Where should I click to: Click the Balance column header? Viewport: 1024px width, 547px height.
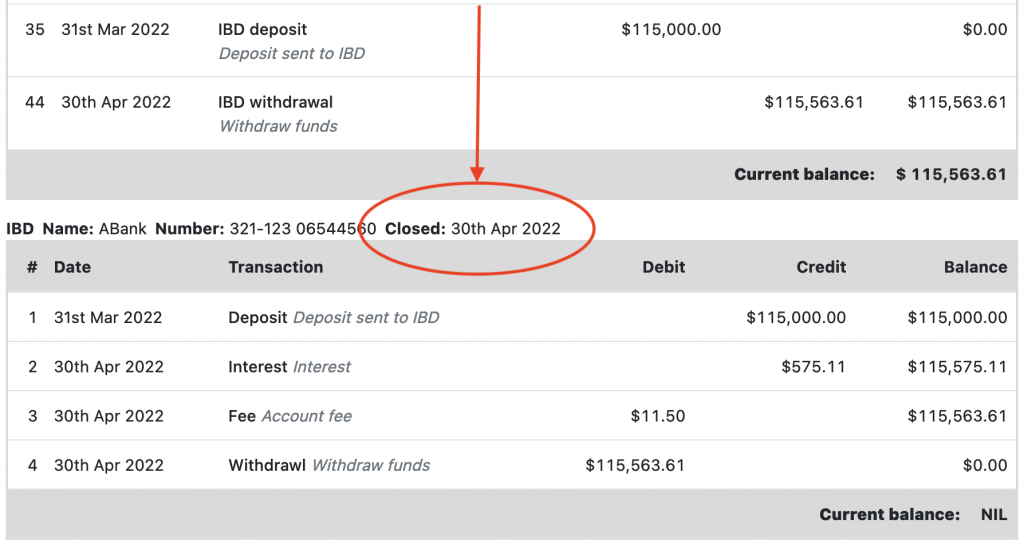point(975,267)
